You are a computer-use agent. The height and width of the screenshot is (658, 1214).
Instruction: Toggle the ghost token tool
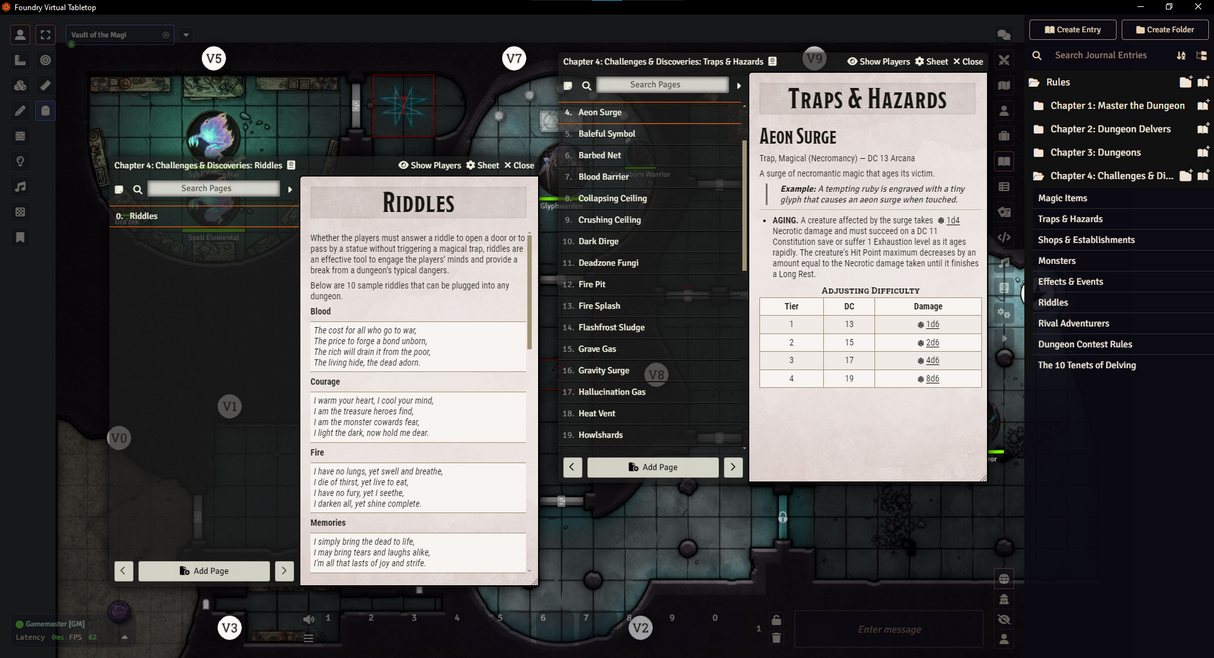pyautogui.click(x=43, y=112)
